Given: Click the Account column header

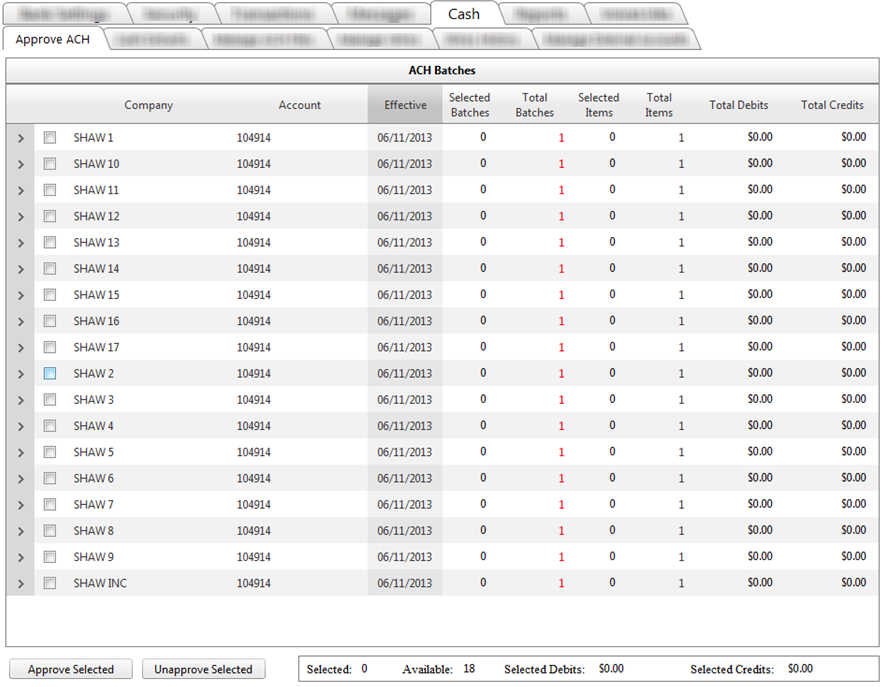Looking at the screenshot, I should point(299,105).
